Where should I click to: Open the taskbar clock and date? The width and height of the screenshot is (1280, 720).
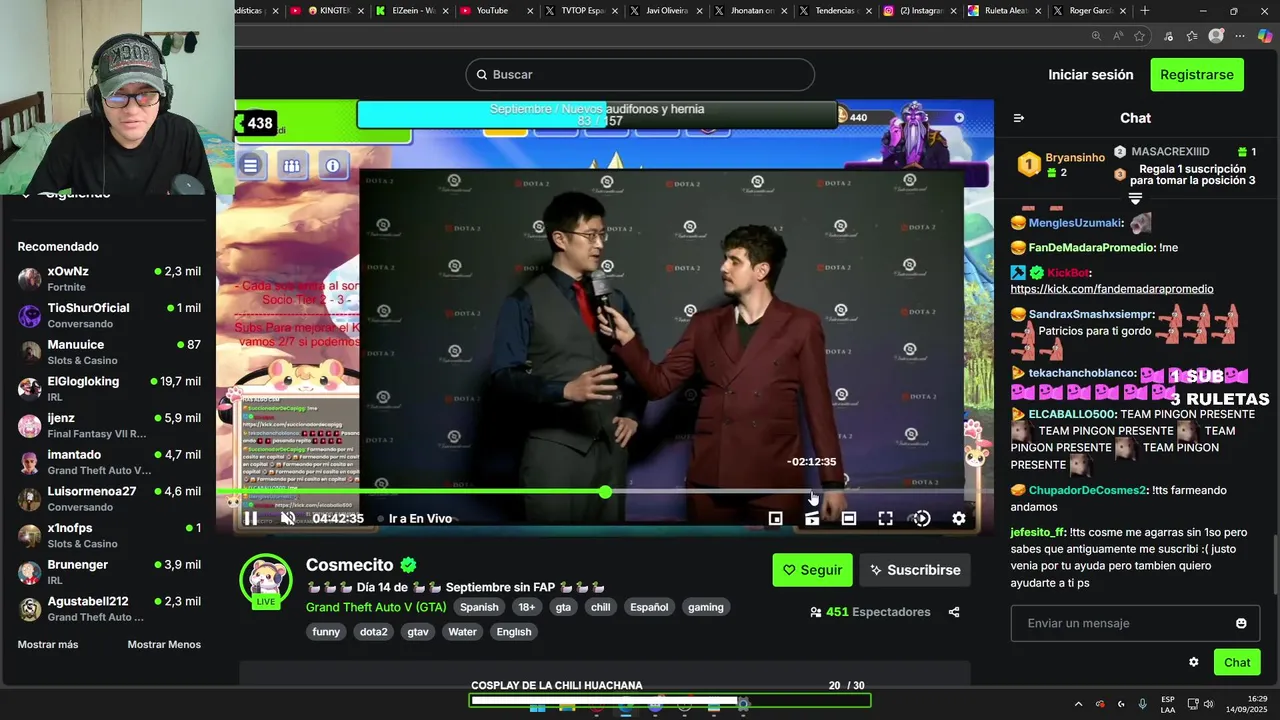pyautogui.click(x=1247, y=704)
